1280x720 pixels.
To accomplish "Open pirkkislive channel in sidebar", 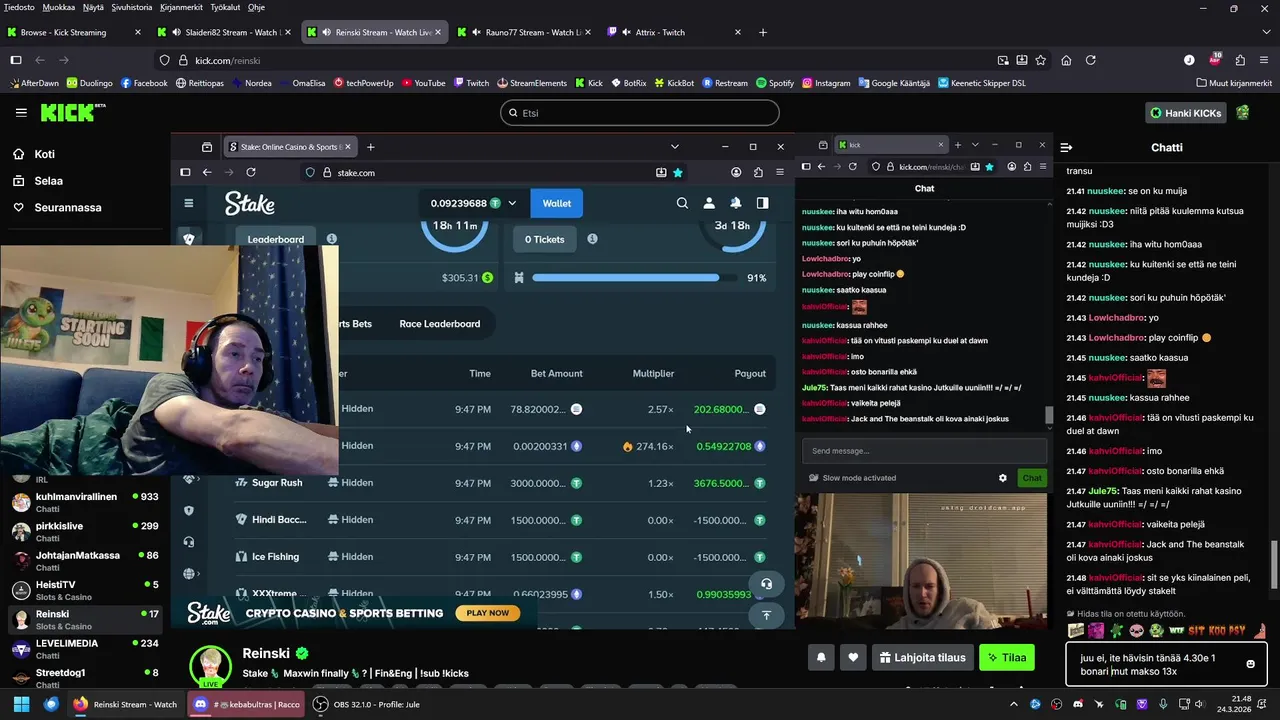I will [85, 531].
